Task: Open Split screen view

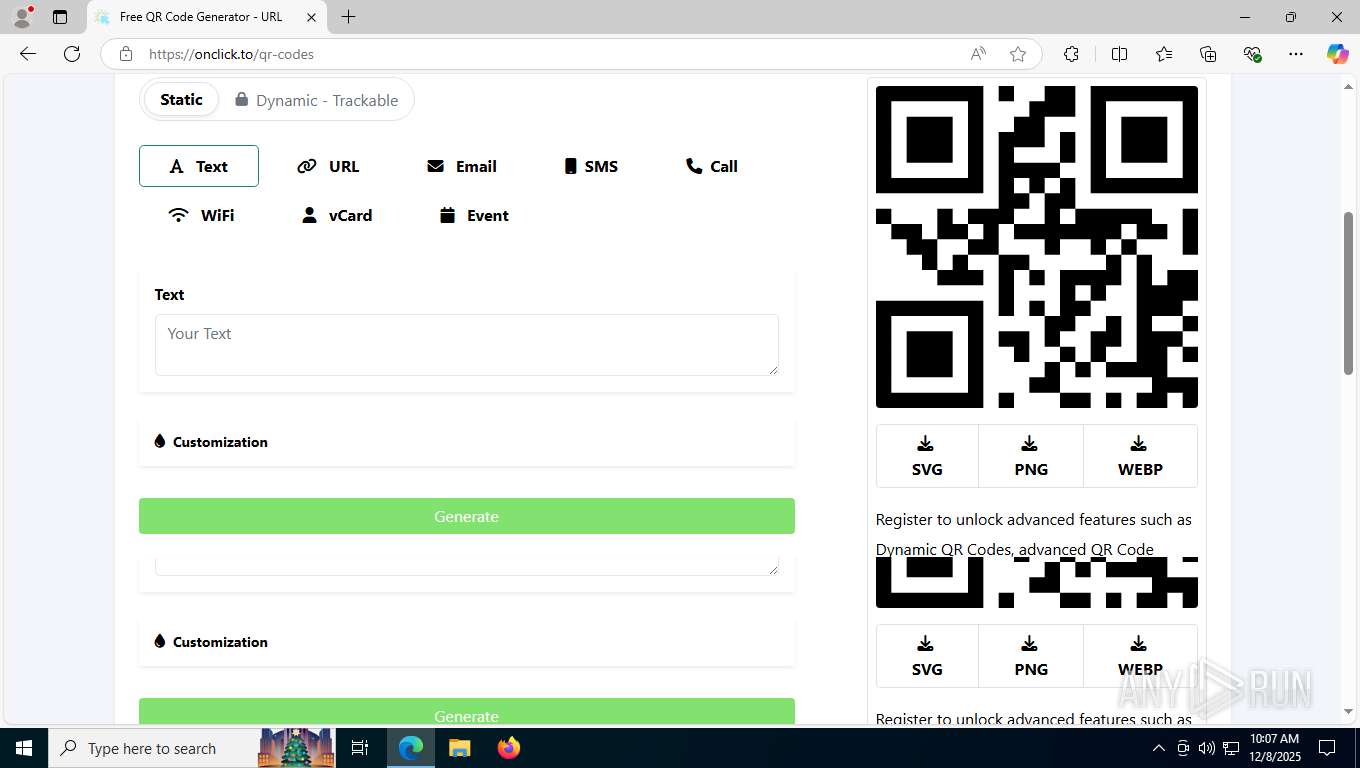Action: (x=1120, y=54)
